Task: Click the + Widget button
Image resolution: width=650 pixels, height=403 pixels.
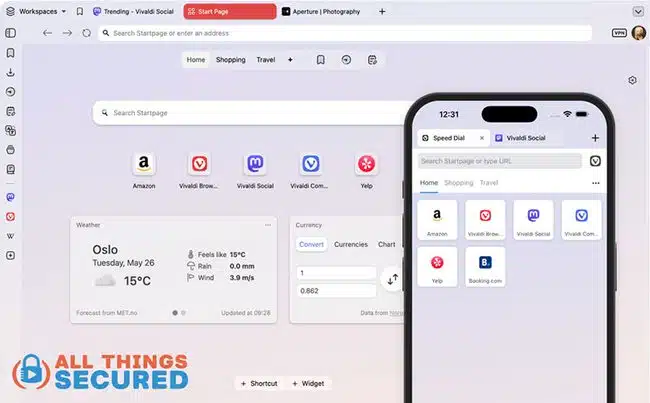Action: coord(308,384)
